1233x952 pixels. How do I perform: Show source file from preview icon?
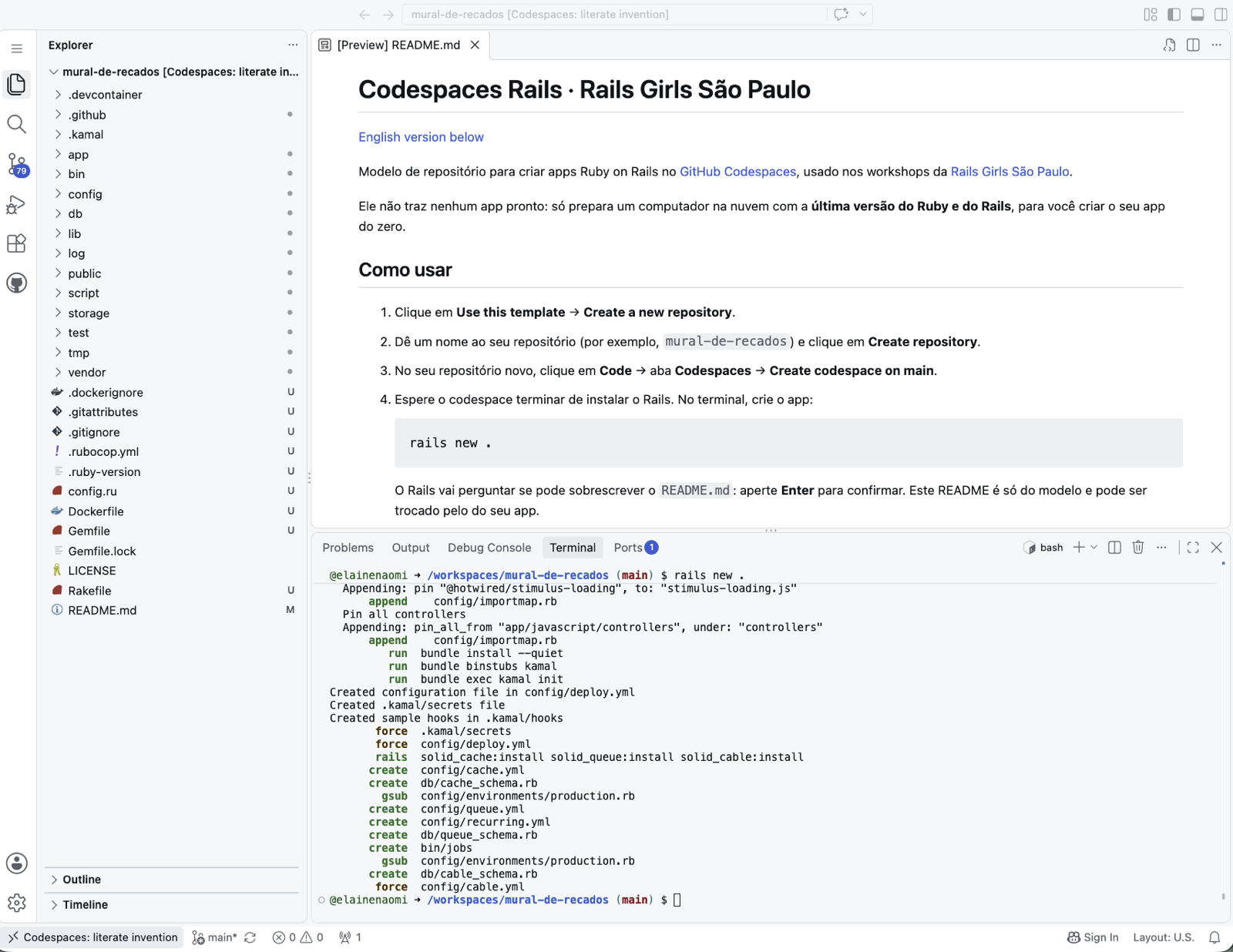(1169, 45)
